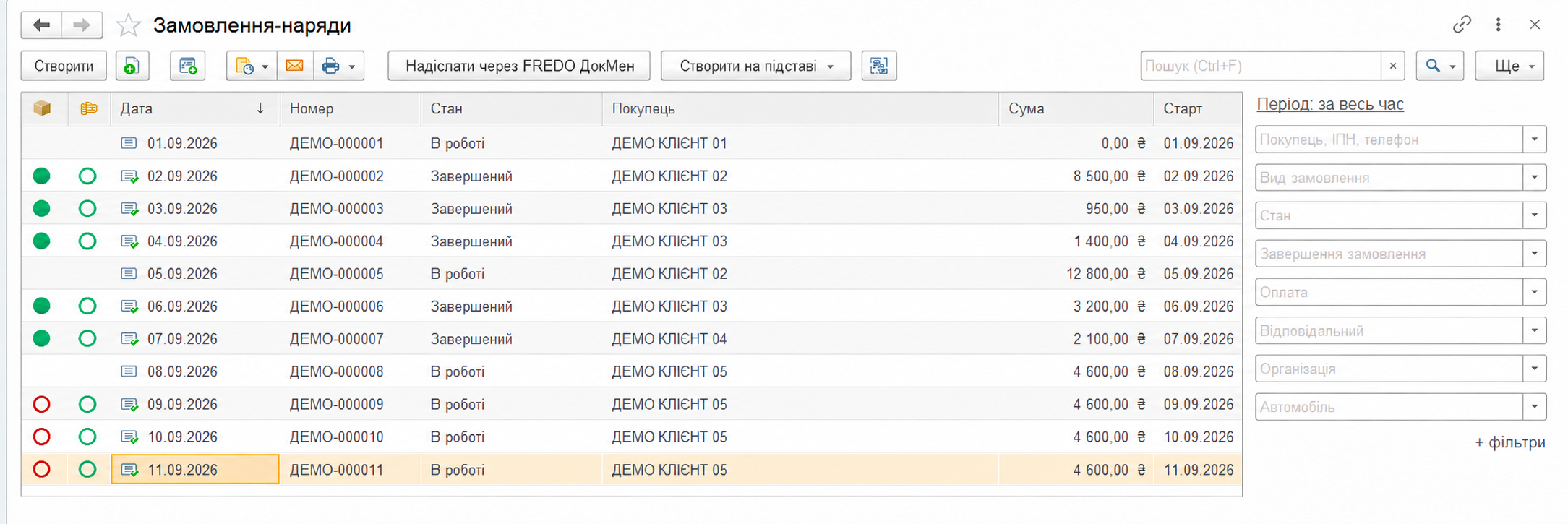Sort by the Сума column header
The height and width of the screenshot is (524, 1568).
click(x=1076, y=109)
